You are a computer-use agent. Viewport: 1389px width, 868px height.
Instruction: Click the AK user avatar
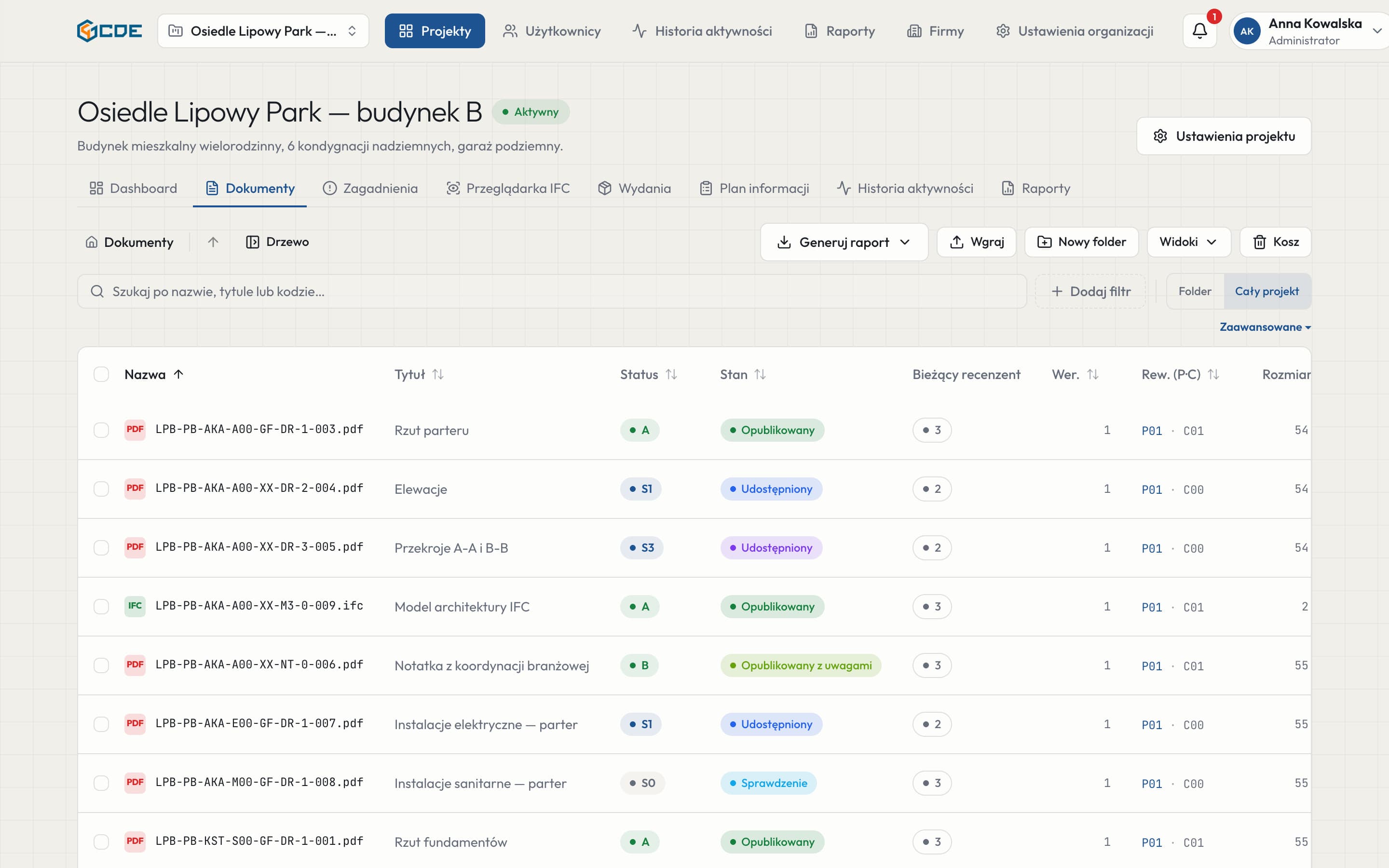click(x=1247, y=31)
